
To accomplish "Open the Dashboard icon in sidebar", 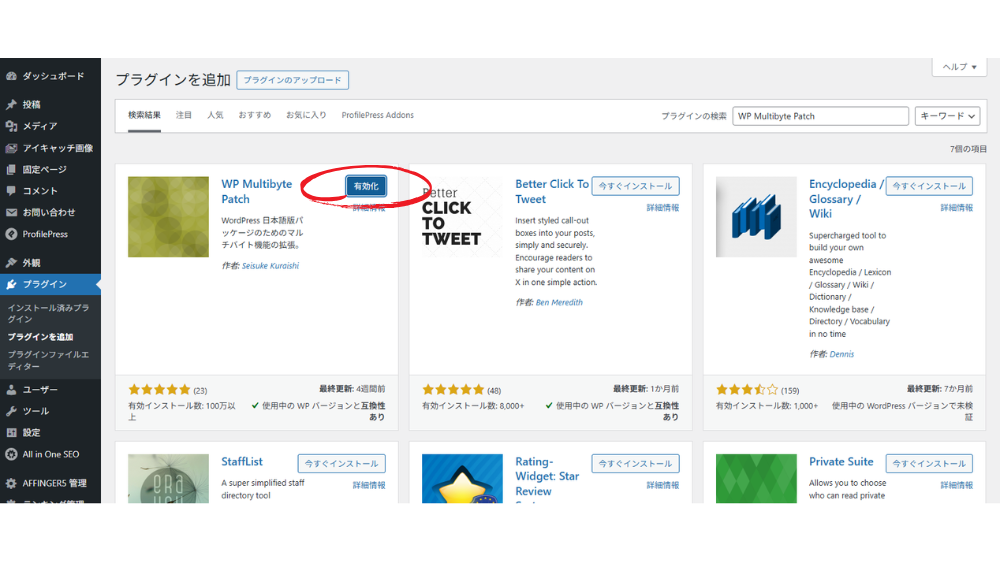I will tap(11, 76).
